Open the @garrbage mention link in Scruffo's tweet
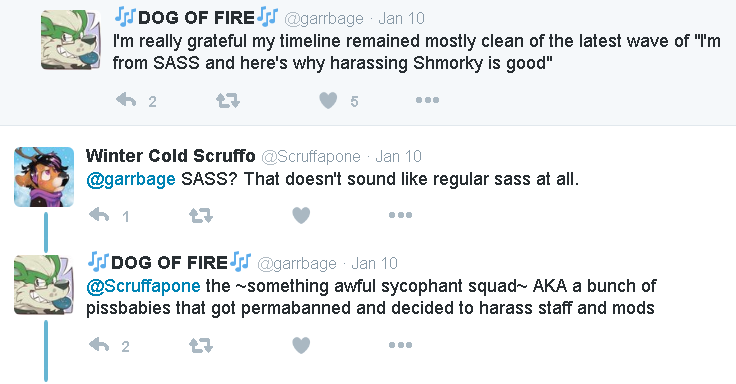This screenshot has width=736, height=384. [131, 179]
